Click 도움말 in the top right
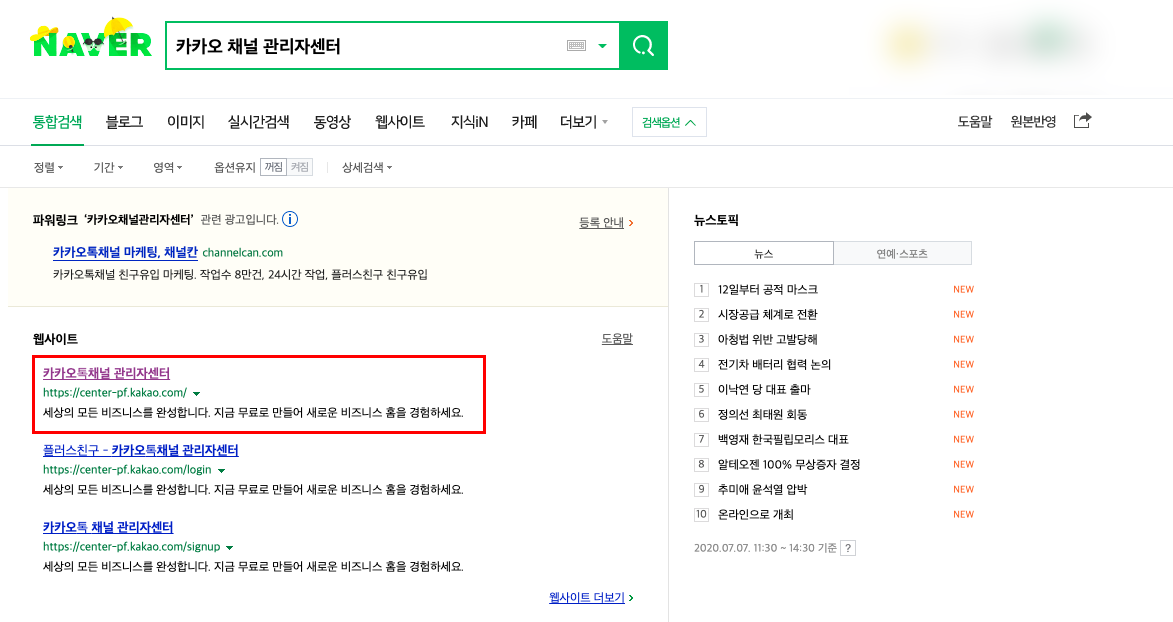 coord(974,121)
